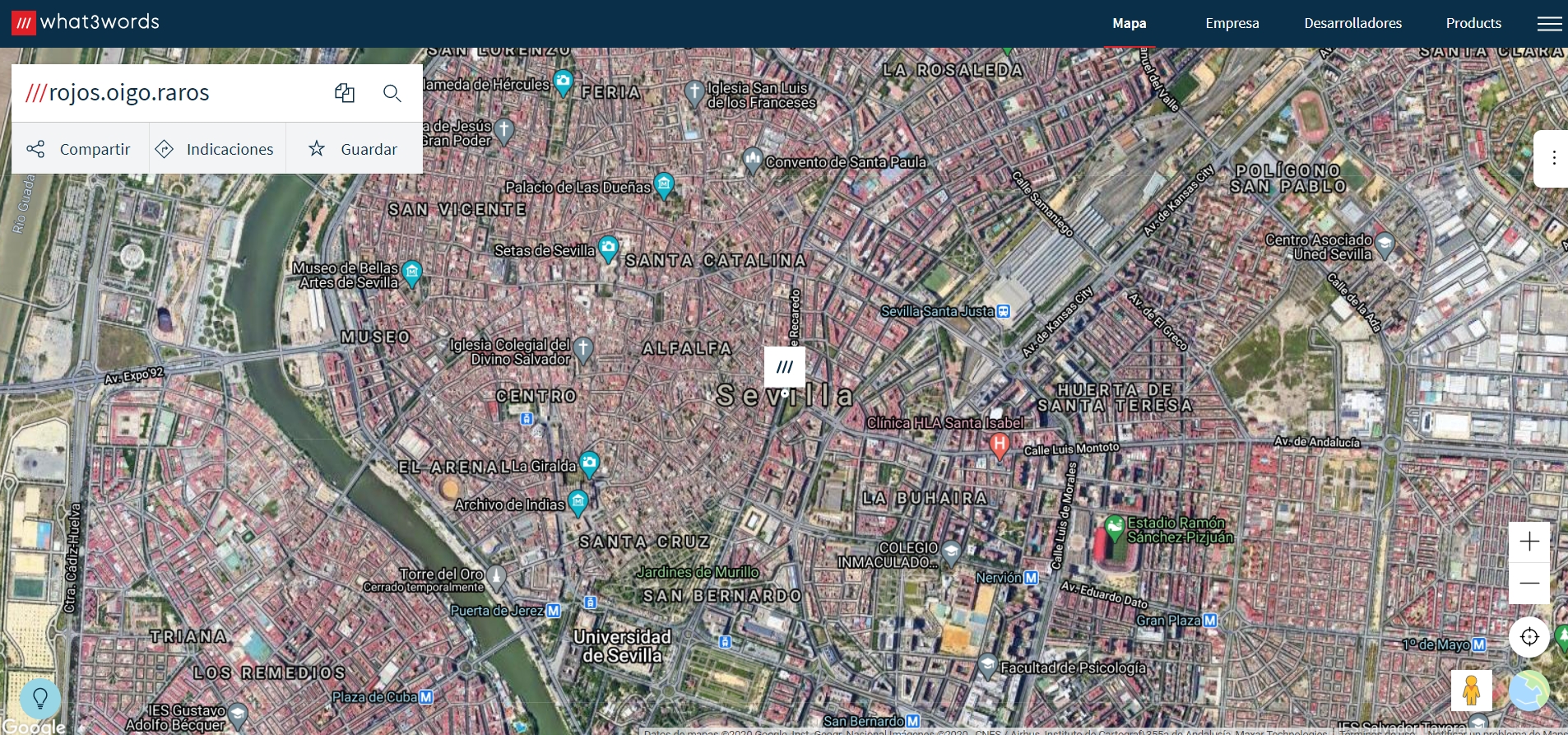Click Convento de Santa Paula marker

[x=752, y=160]
